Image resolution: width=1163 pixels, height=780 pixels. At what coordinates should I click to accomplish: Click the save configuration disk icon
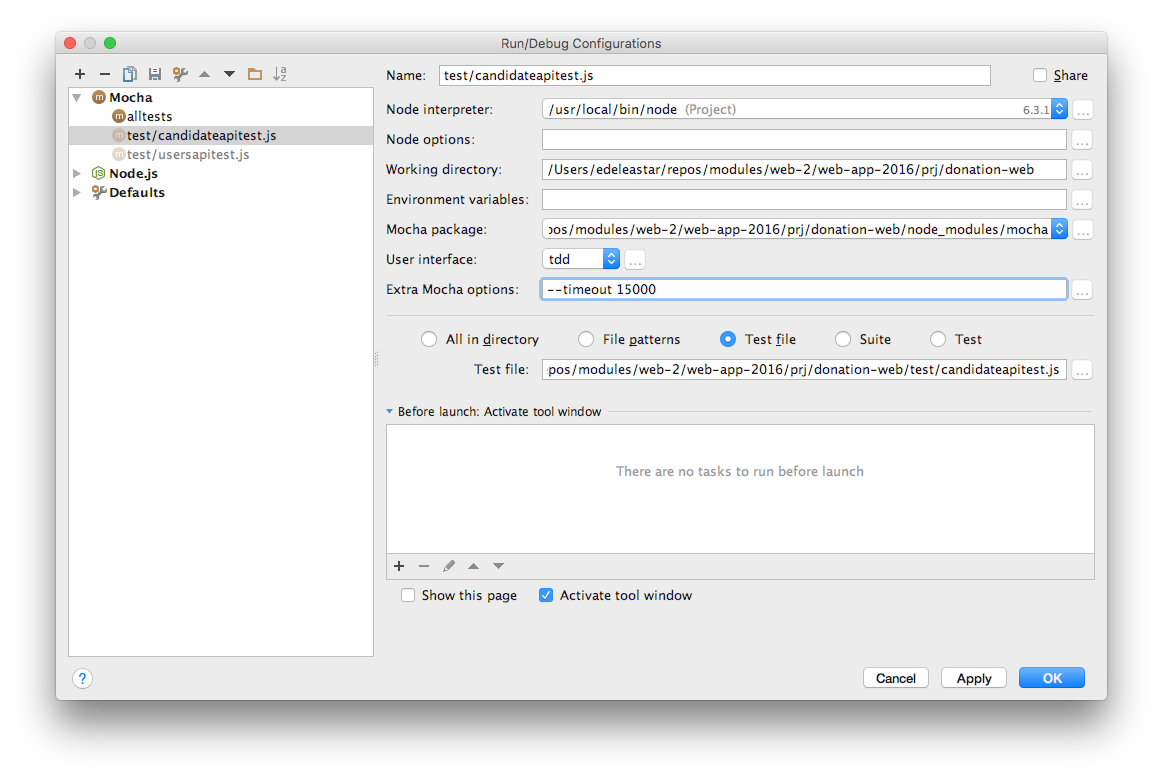pyautogui.click(x=155, y=74)
